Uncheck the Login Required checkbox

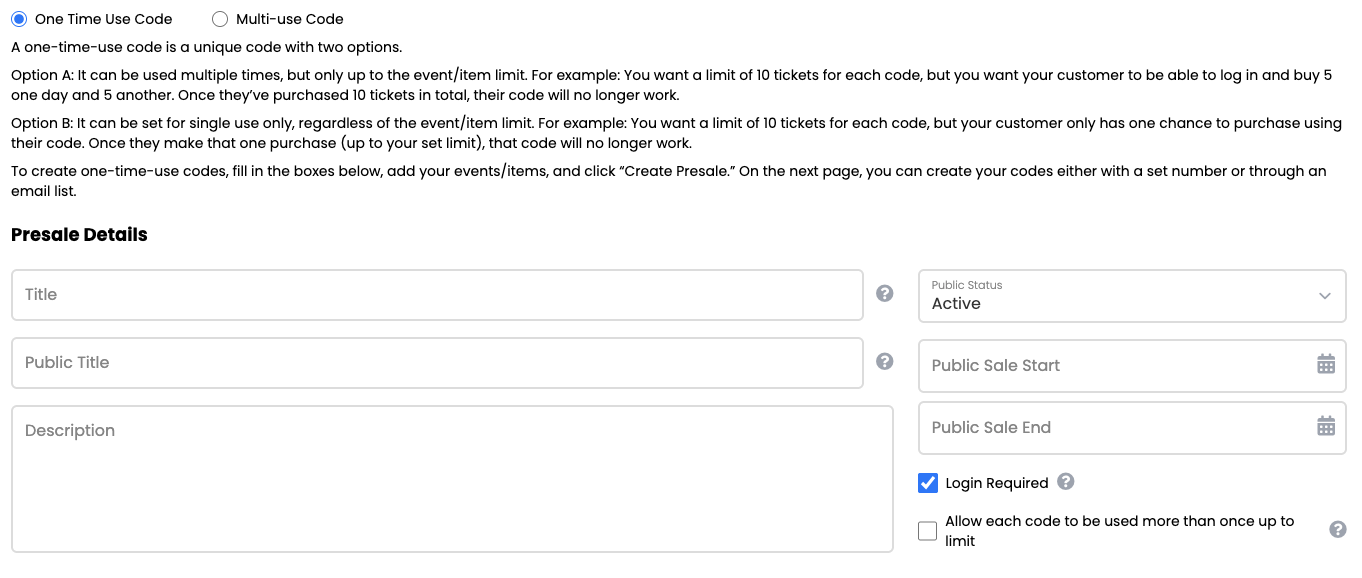(928, 483)
